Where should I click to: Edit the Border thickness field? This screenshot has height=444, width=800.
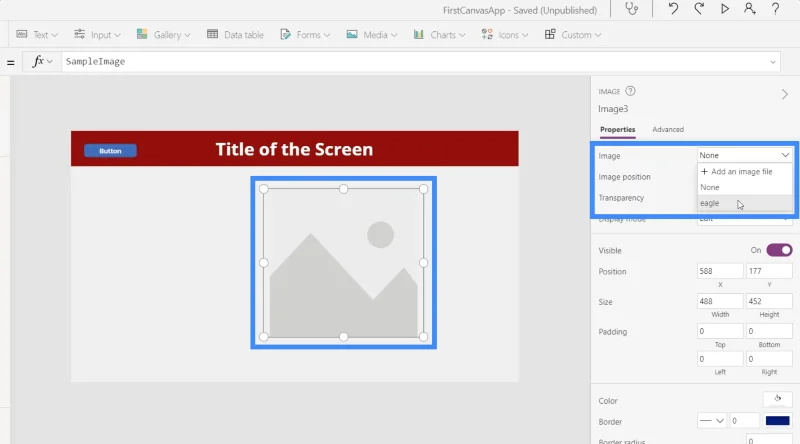click(744, 421)
